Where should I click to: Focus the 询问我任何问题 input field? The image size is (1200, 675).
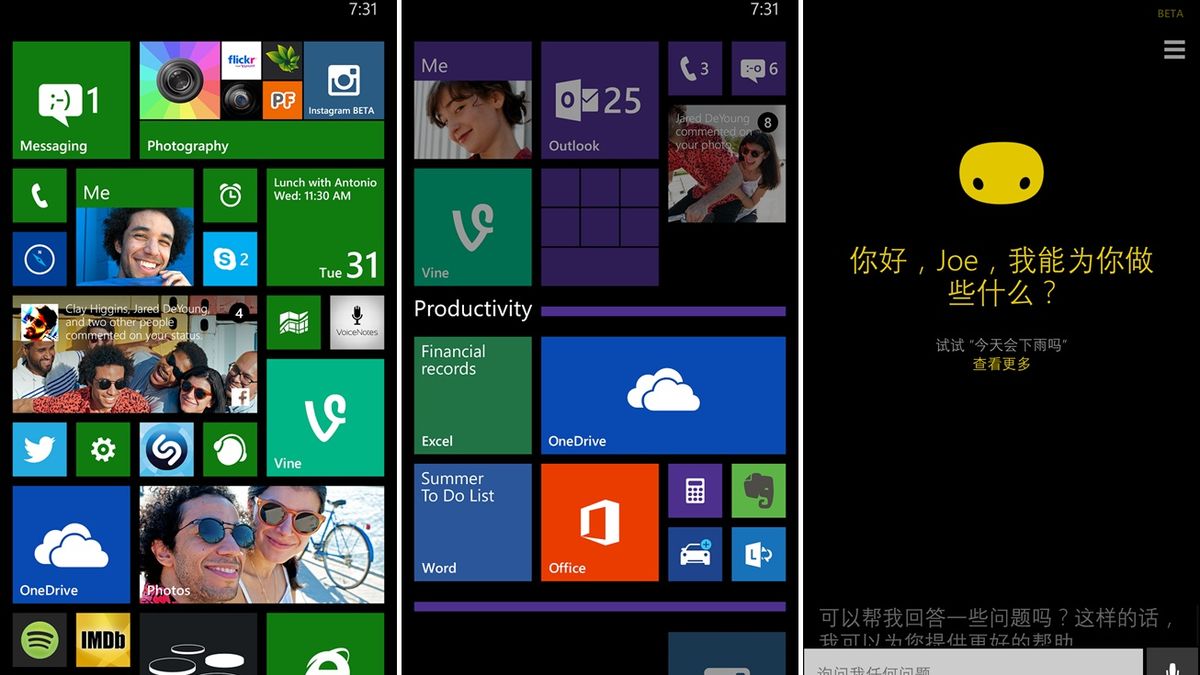(x=973, y=662)
